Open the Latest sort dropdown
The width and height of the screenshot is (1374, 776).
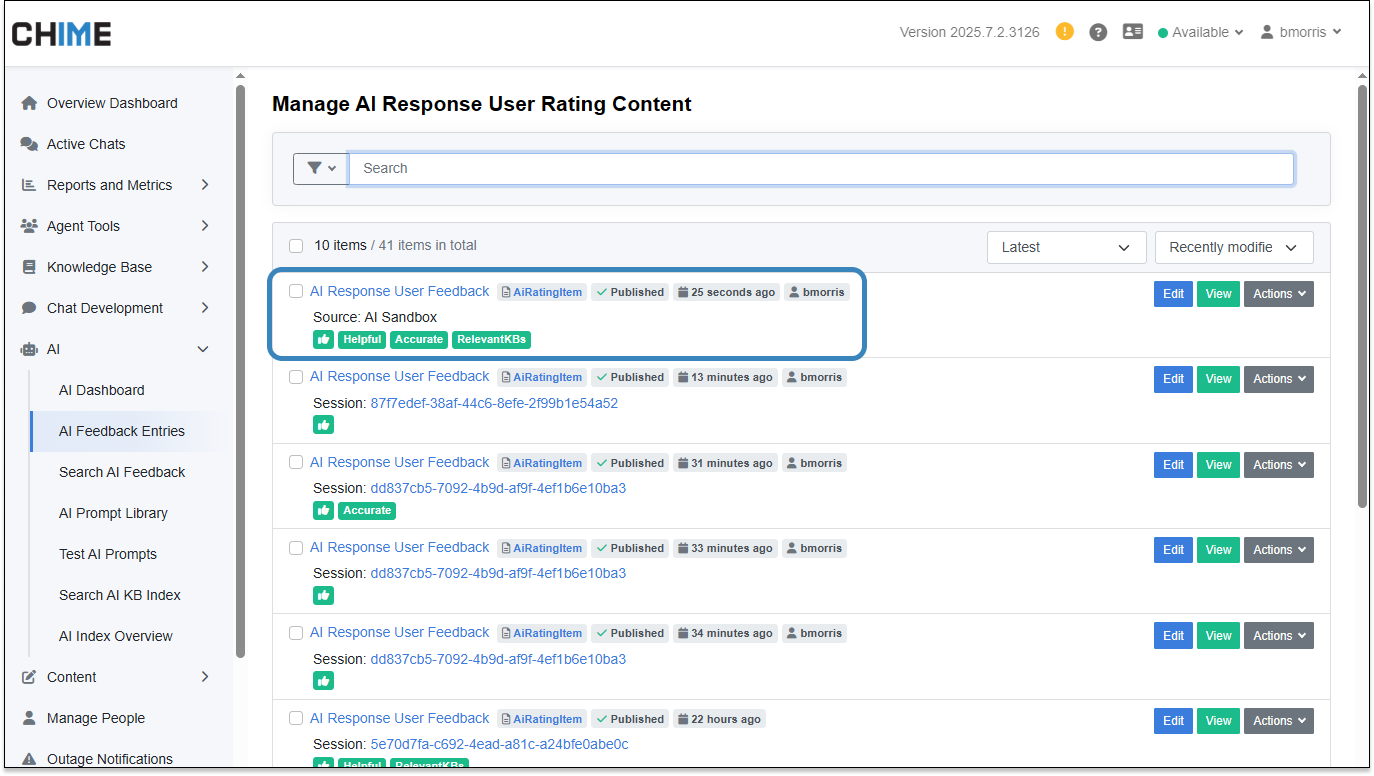[1066, 247]
